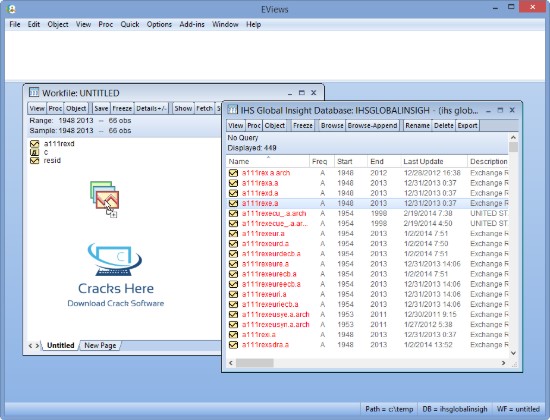Click the database vertical scrollbar up arrow
550x420 pixels.
[x=513, y=138]
